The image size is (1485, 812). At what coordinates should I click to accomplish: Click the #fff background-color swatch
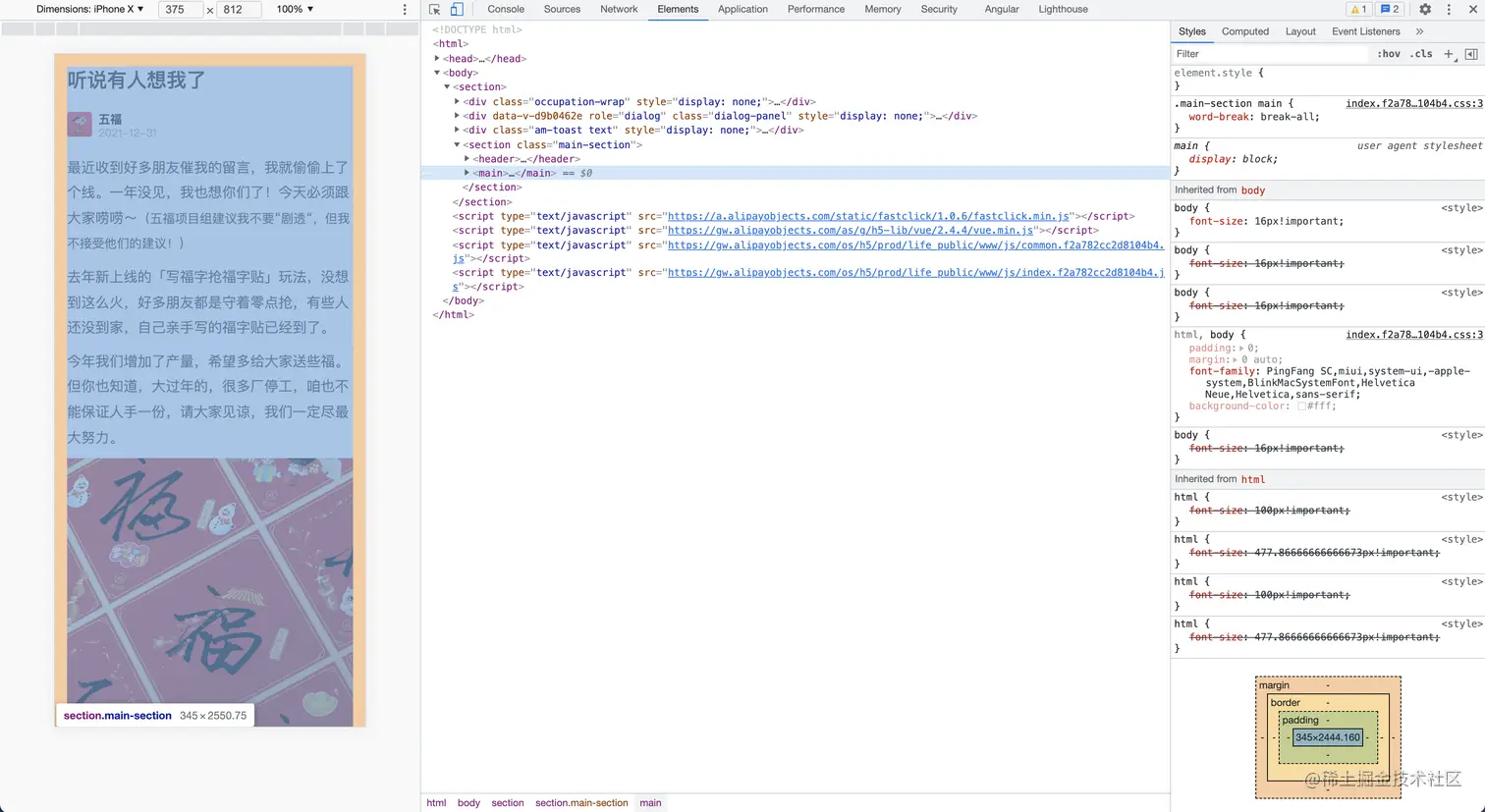tap(1301, 406)
